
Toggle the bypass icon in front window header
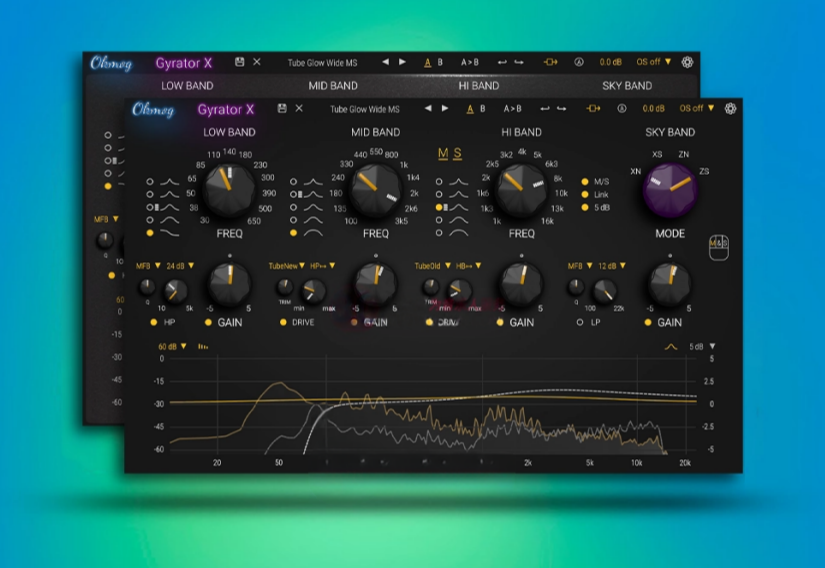tap(593, 108)
